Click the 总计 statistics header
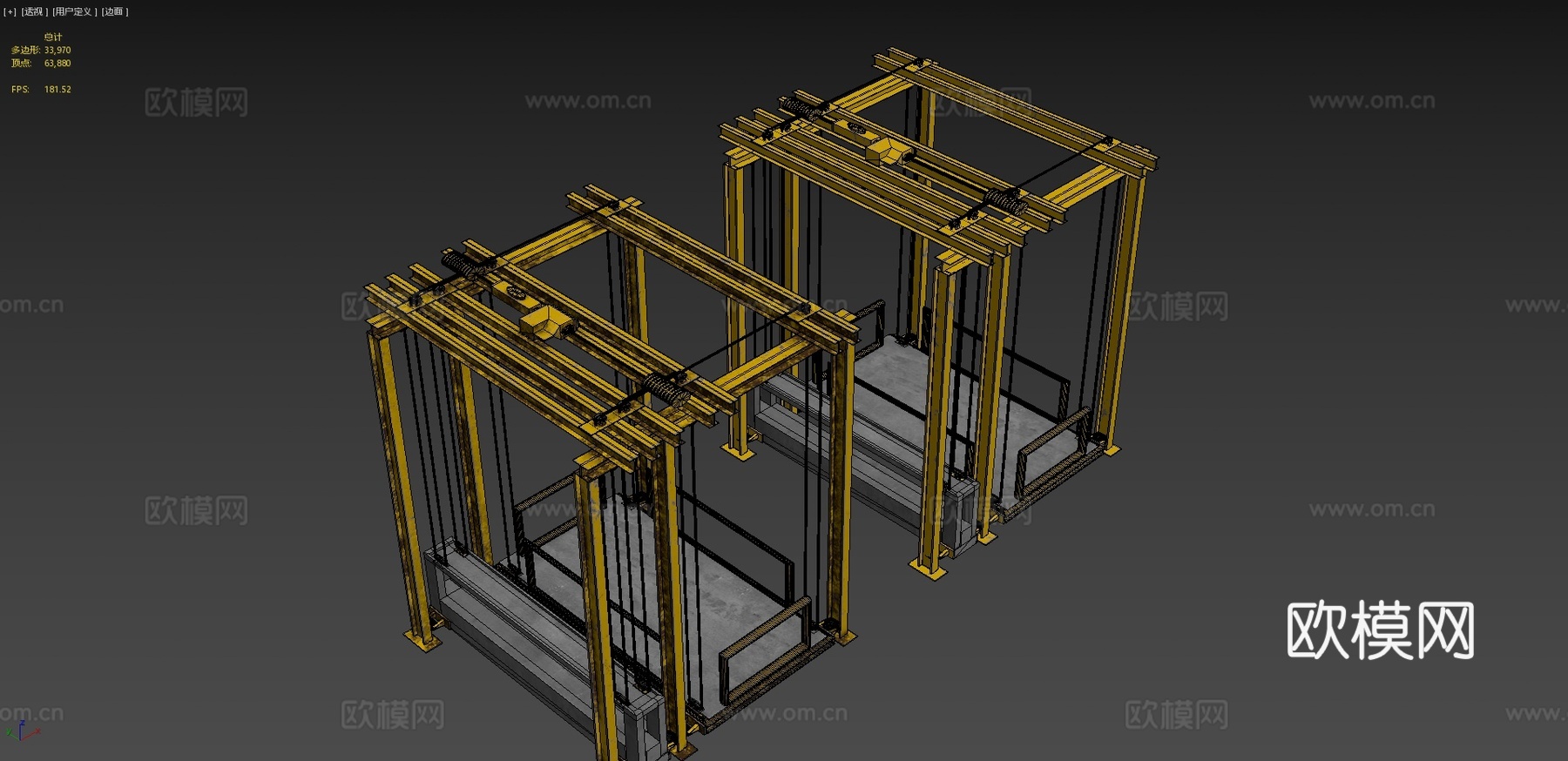 click(x=53, y=37)
